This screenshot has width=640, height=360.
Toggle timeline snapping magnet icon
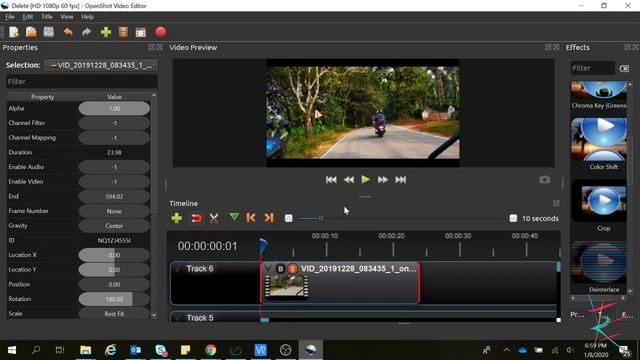tap(196, 218)
